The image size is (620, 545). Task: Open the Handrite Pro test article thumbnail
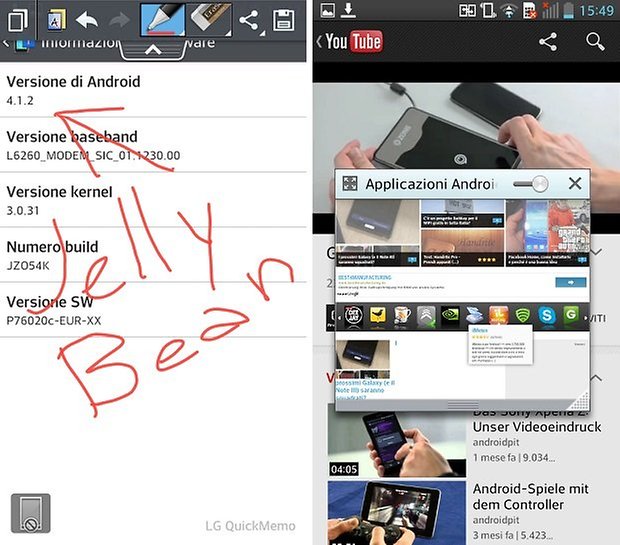pyautogui.click(x=462, y=248)
